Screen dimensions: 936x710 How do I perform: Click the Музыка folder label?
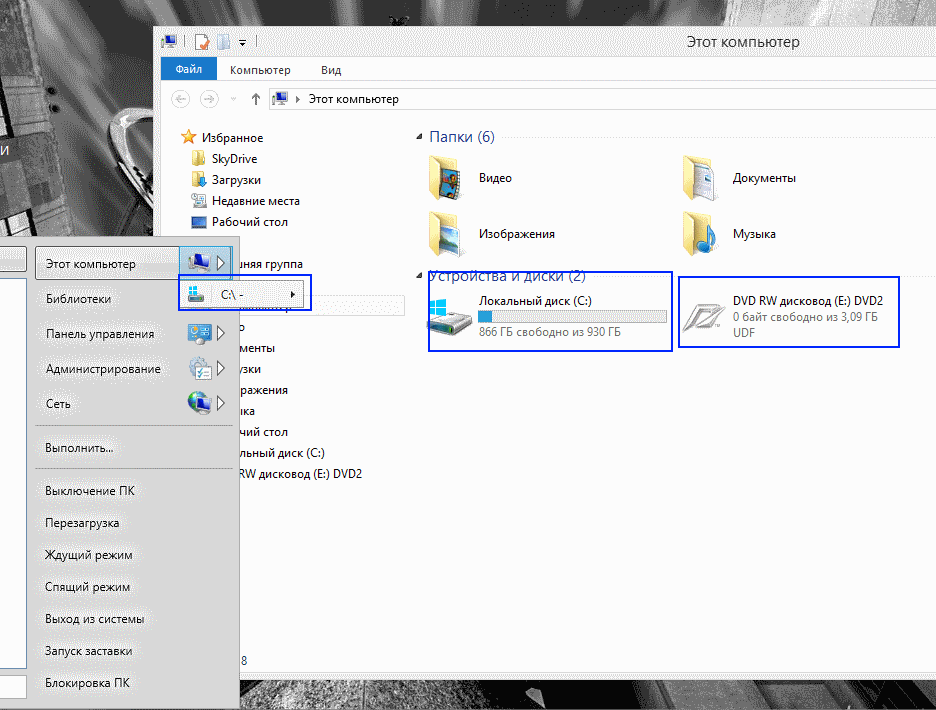tap(754, 234)
